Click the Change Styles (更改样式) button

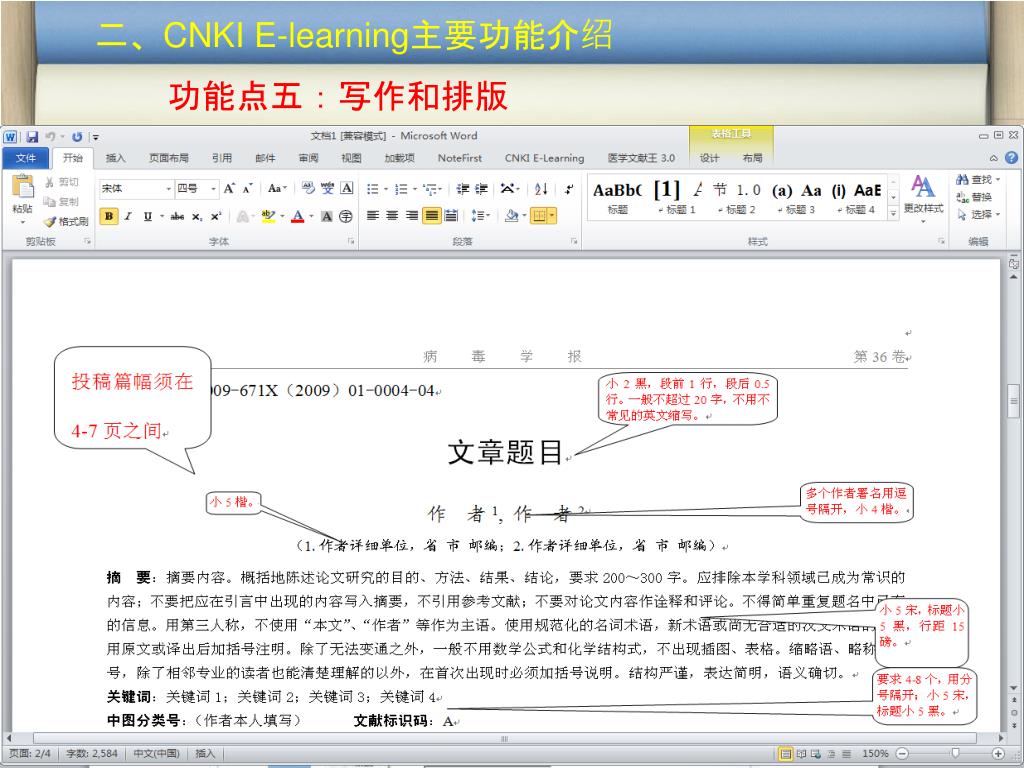tap(923, 198)
